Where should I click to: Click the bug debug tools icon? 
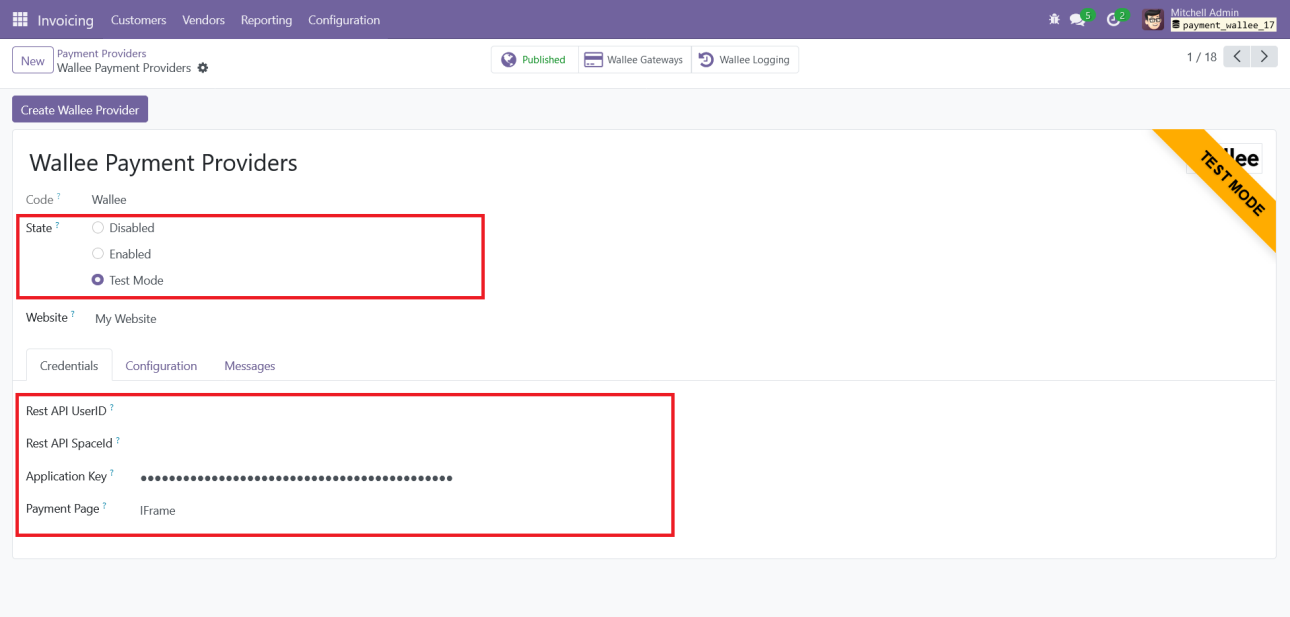(1053, 20)
